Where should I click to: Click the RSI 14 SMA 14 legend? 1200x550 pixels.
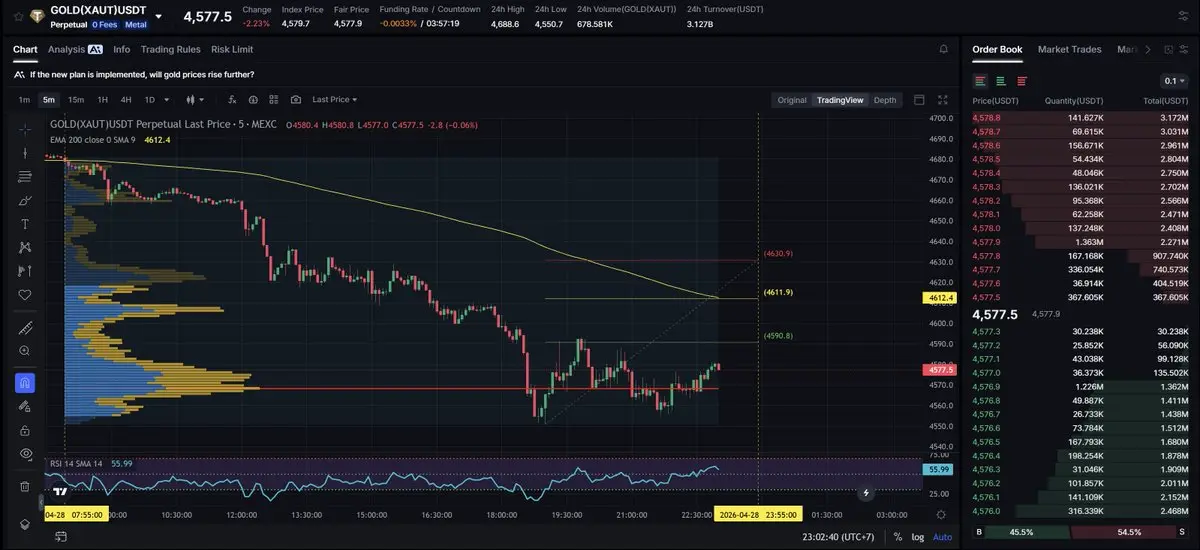click(78, 464)
